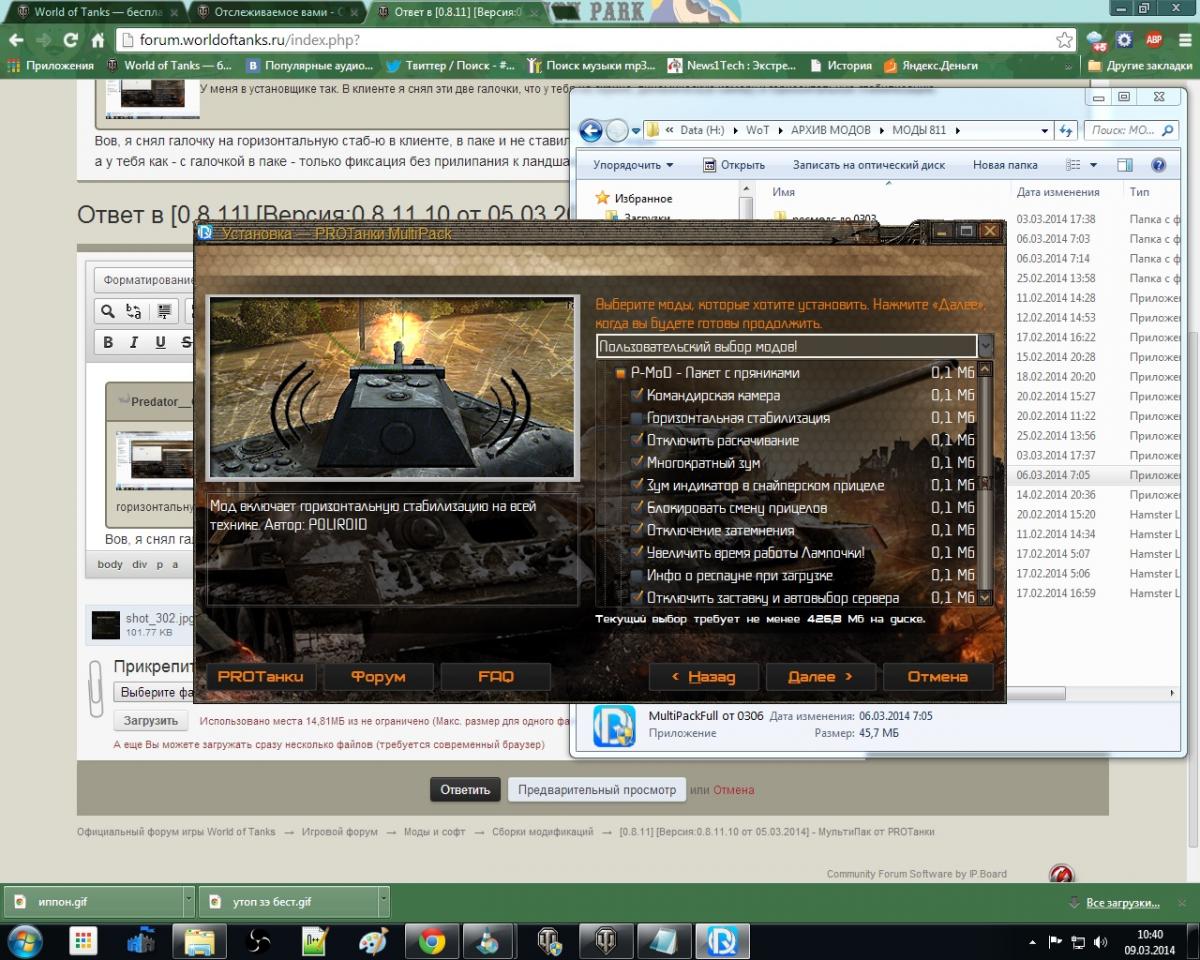Toggle 'Увеличить время работы Лампочки!' checkbox
Image resolution: width=1200 pixels, height=960 pixels.
click(637, 553)
